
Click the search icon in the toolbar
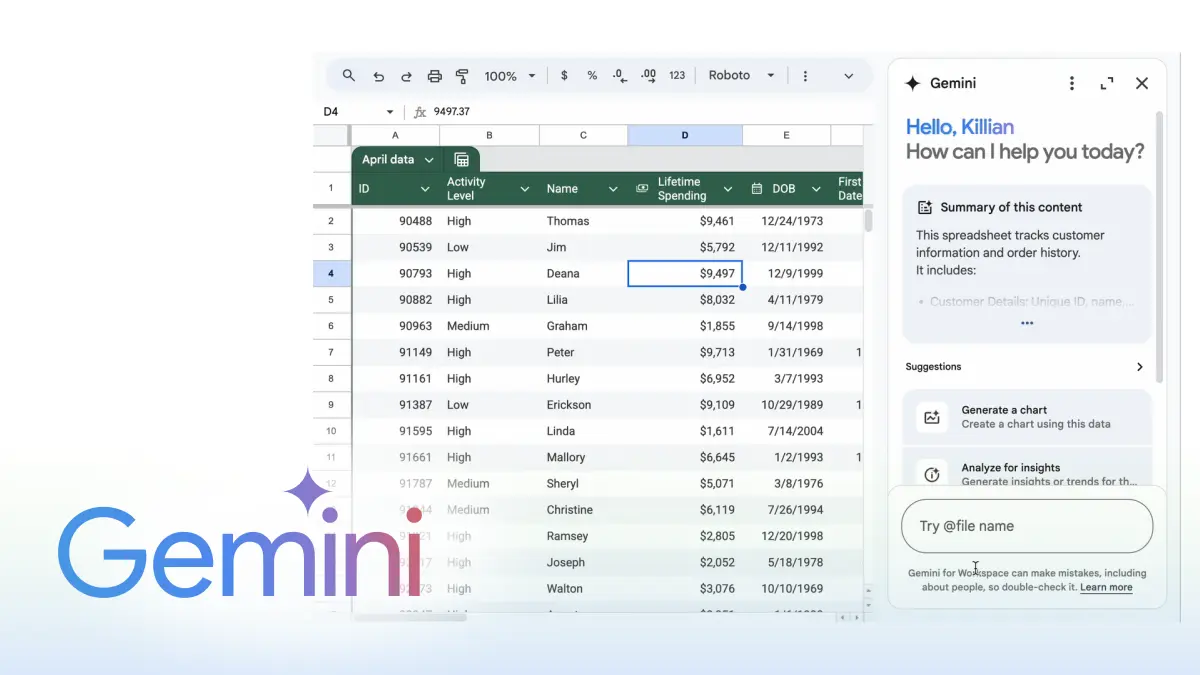[x=348, y=75]
